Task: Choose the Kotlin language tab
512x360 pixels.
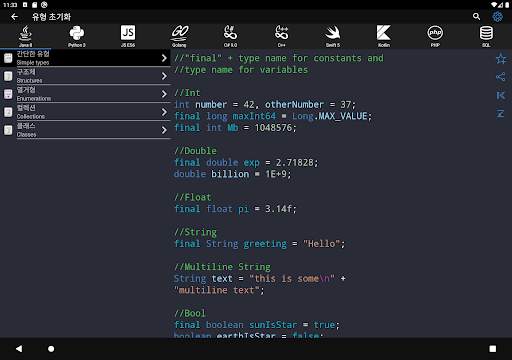Action: click(384, 36)
